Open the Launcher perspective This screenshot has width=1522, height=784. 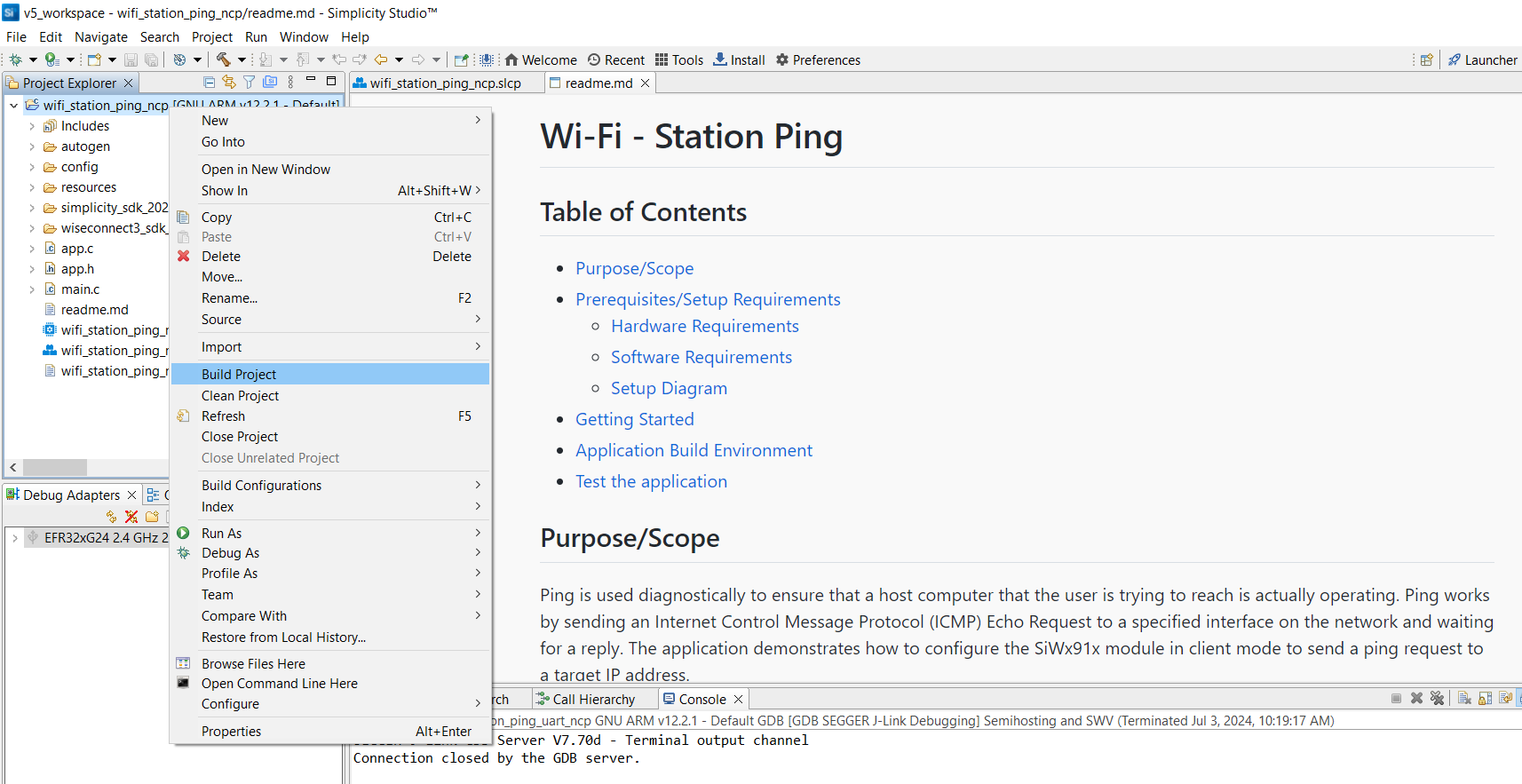1482,59
